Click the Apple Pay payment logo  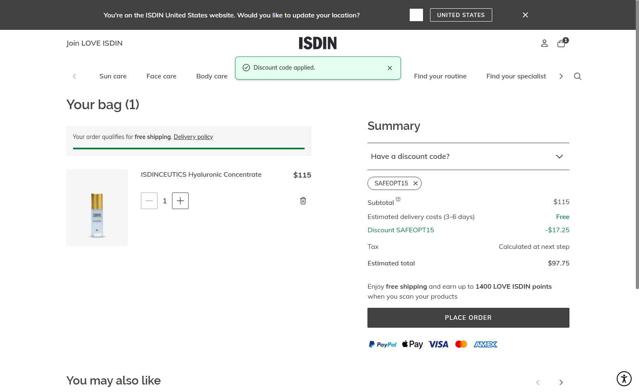coord(412,344)
